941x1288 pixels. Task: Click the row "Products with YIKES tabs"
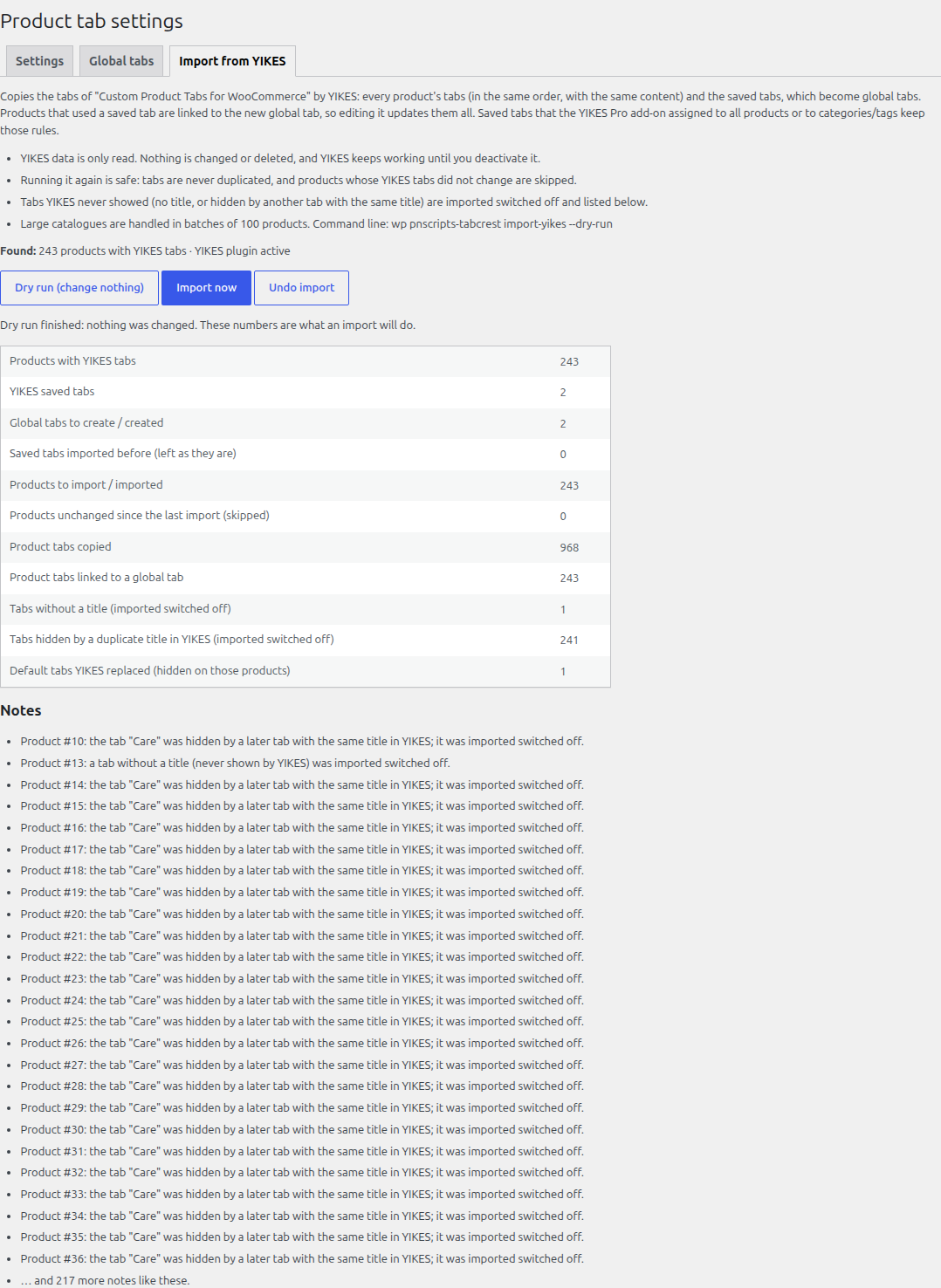tap(306, 361)
